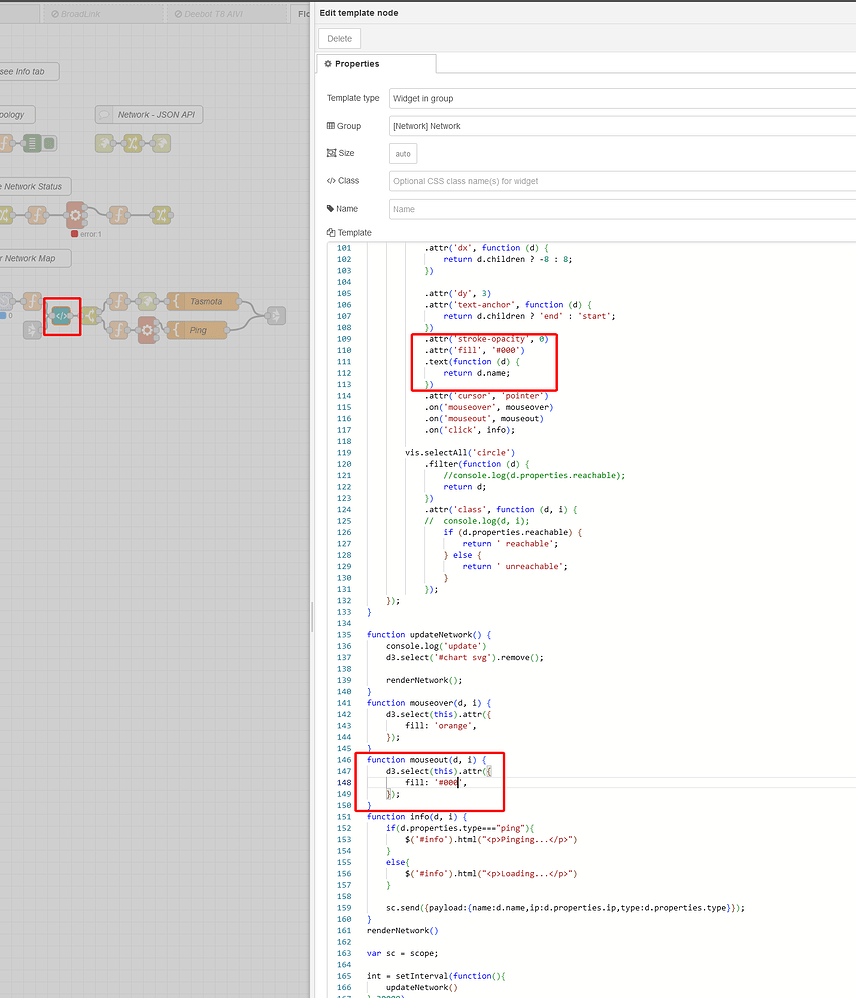
Task: Click the link out node right of Tasmota
Action: coord(275,315)
